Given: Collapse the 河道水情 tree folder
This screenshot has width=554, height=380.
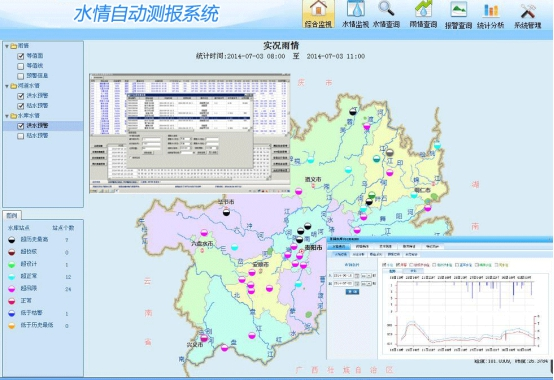Looking at the screenshot, I should click(x=7, y=86).
